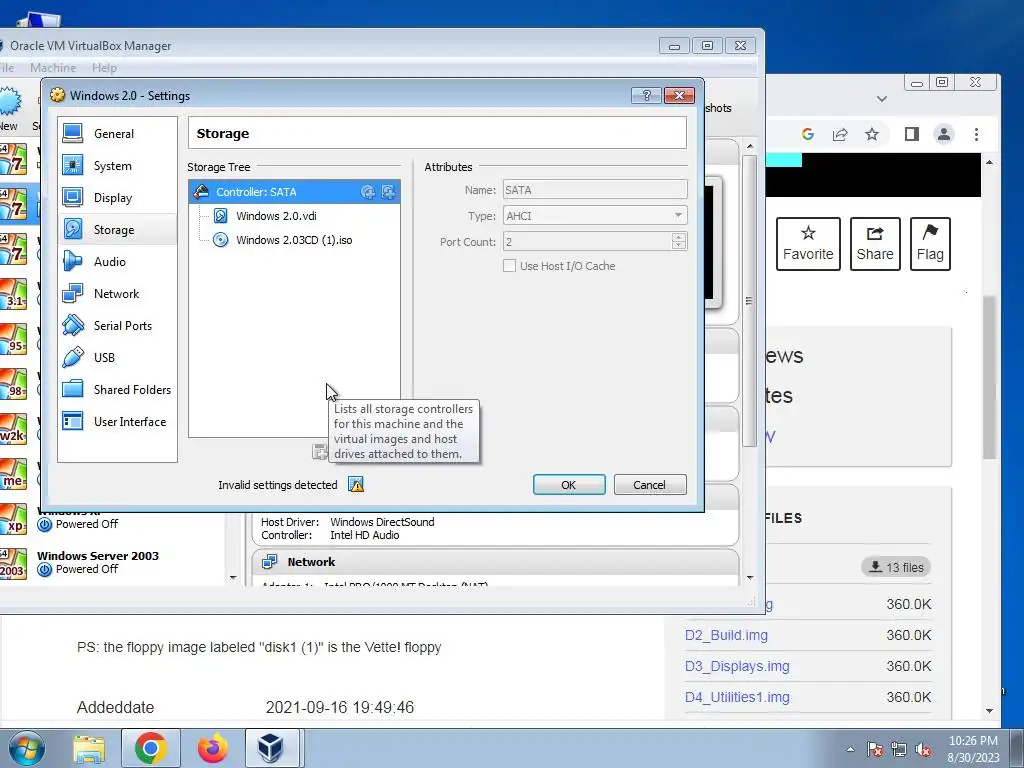1024x768 pixels.
Task: Click the Port Count value field
Action: 587,242
